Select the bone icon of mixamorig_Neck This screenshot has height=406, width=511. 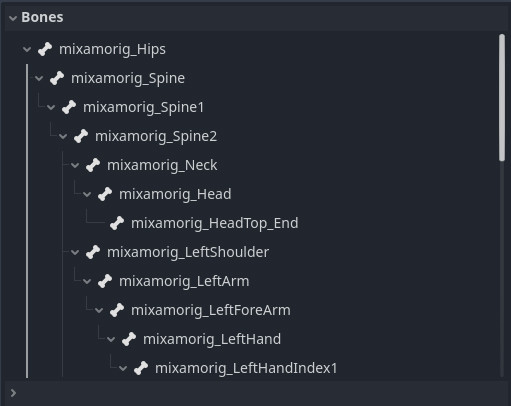point(93,165)
